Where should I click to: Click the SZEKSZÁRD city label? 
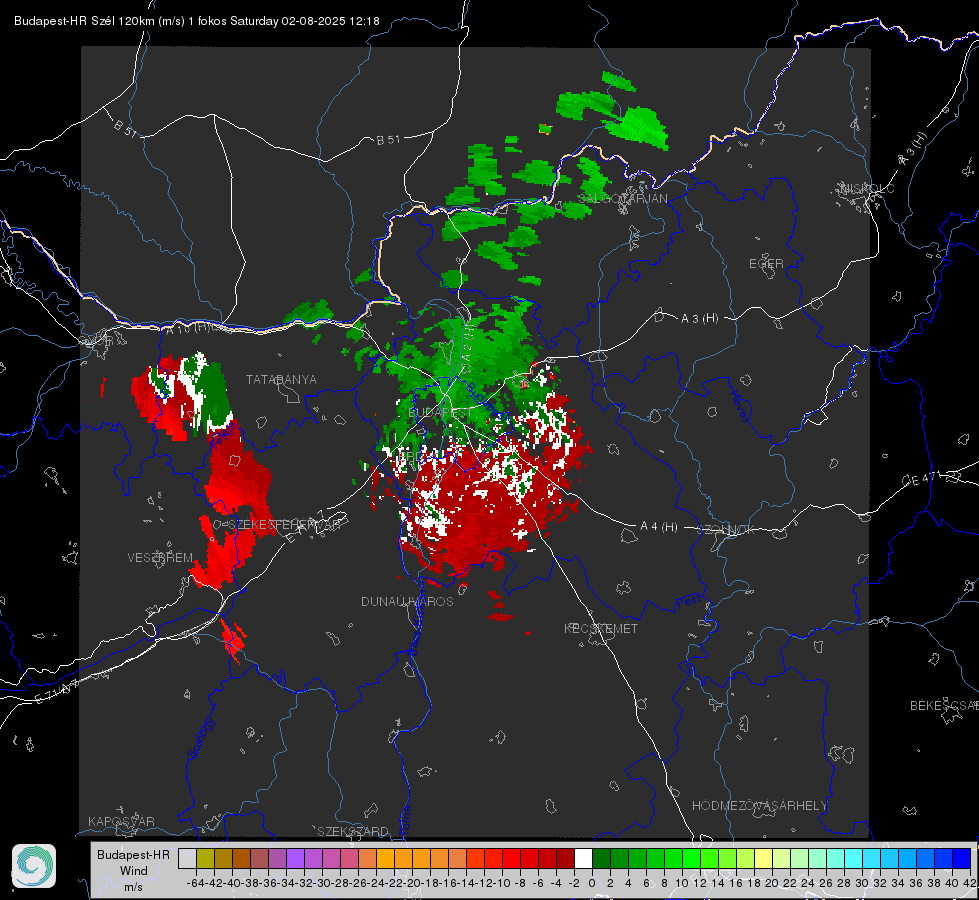[x=353, y=831]
